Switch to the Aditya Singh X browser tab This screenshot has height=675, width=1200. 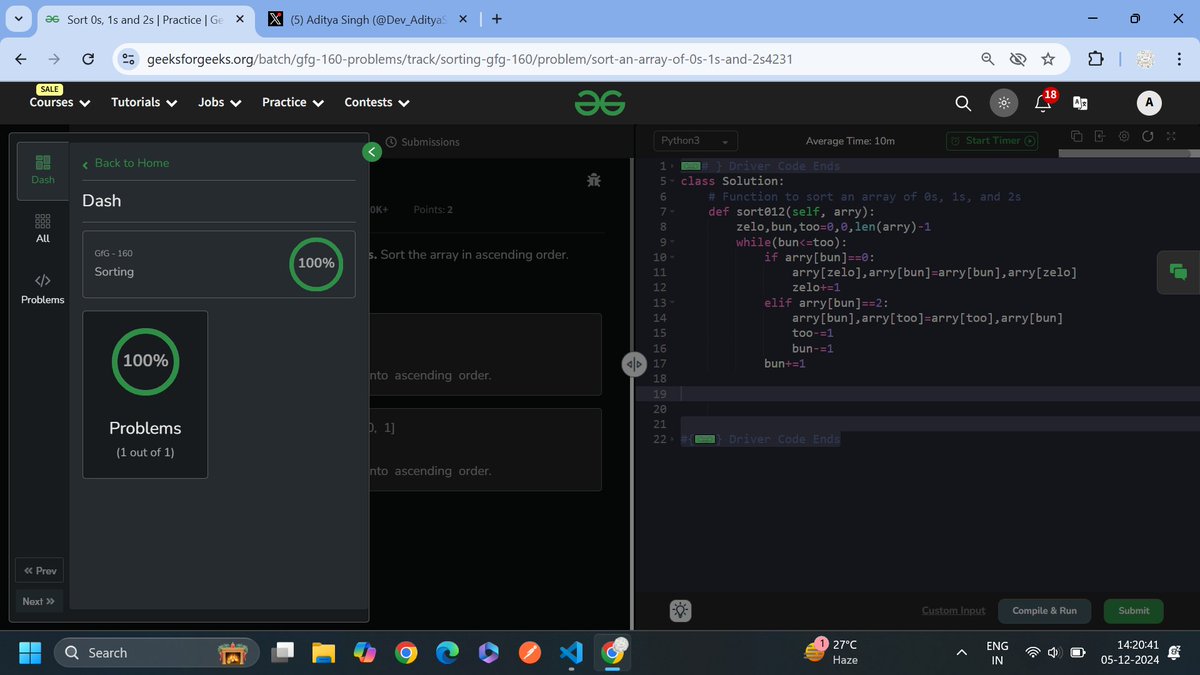click(366, 19)
